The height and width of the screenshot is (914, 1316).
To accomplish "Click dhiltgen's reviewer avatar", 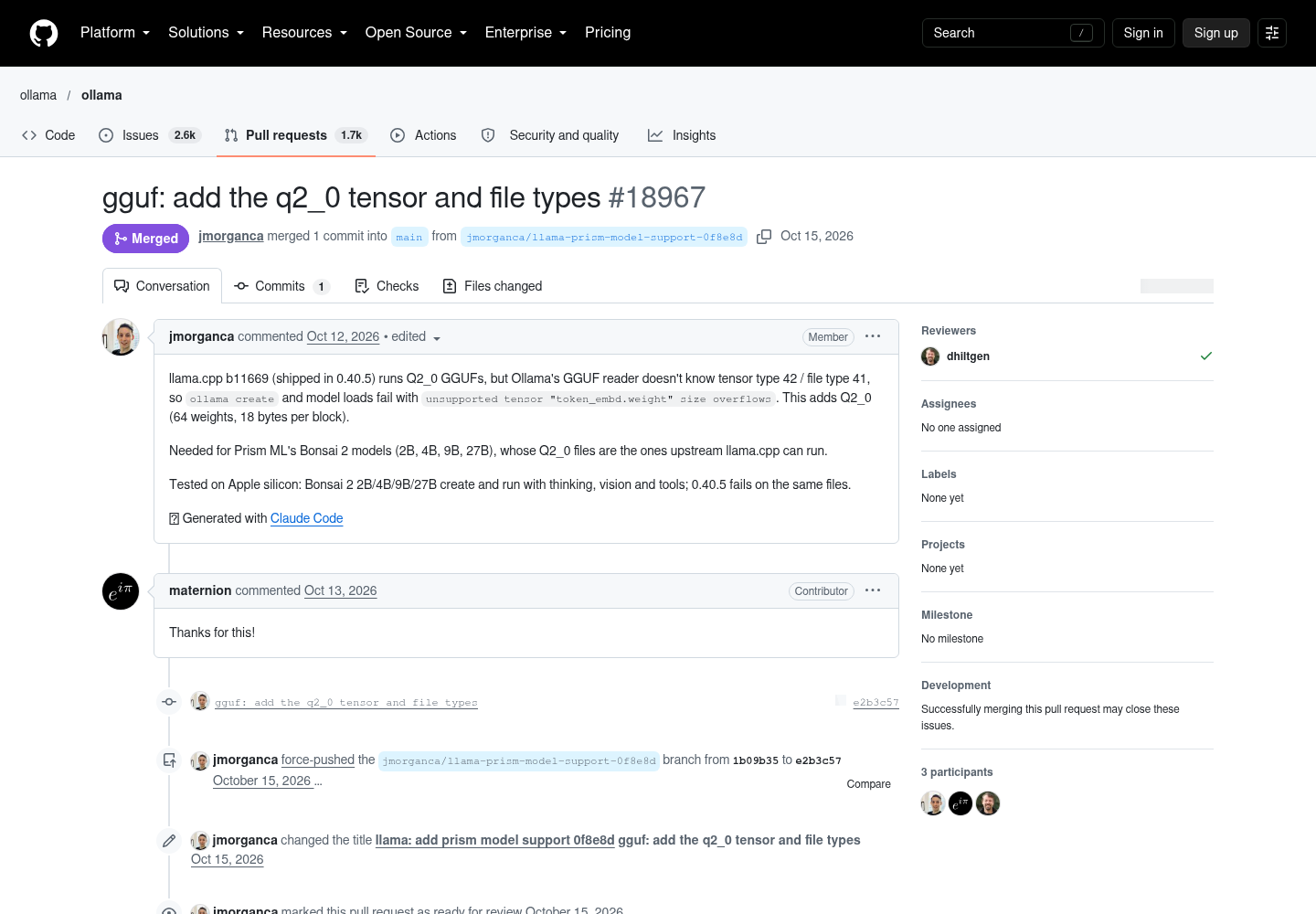I will (x=930, y=356).
